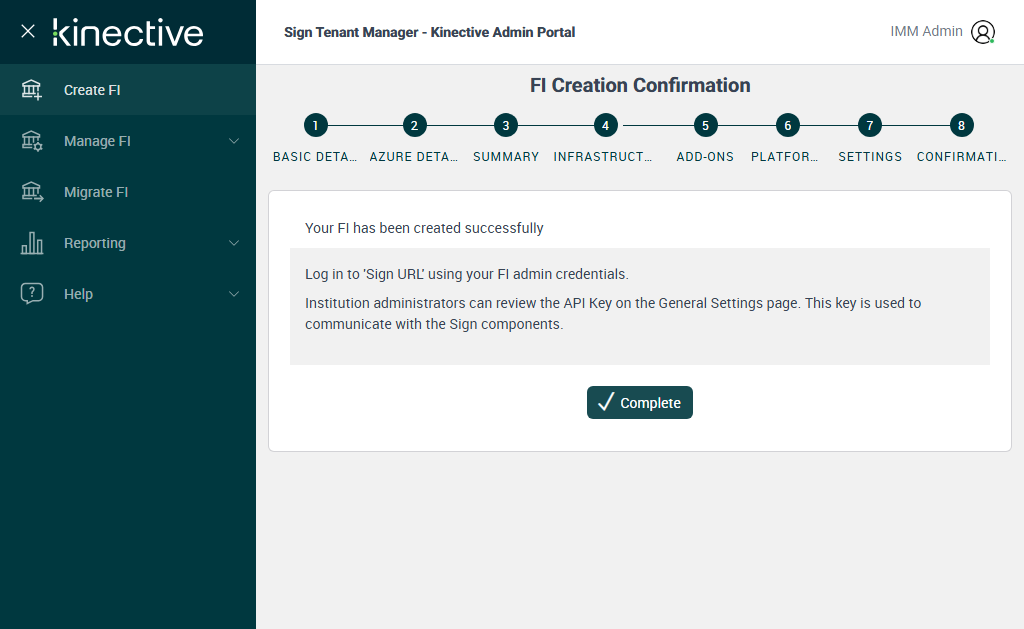The image size is (1024, 629).
Task: Click the 'Log in to Sign URL' instruction
Action: (467, 274)
